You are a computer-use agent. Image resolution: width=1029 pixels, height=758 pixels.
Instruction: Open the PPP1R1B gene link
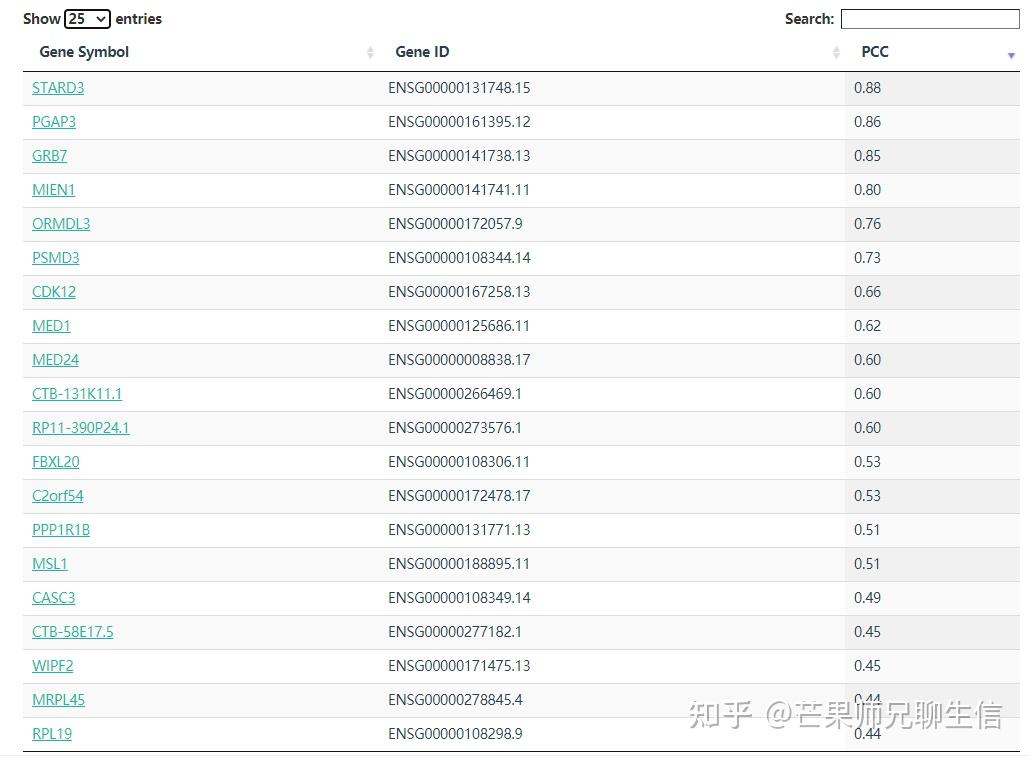[61, 530]
